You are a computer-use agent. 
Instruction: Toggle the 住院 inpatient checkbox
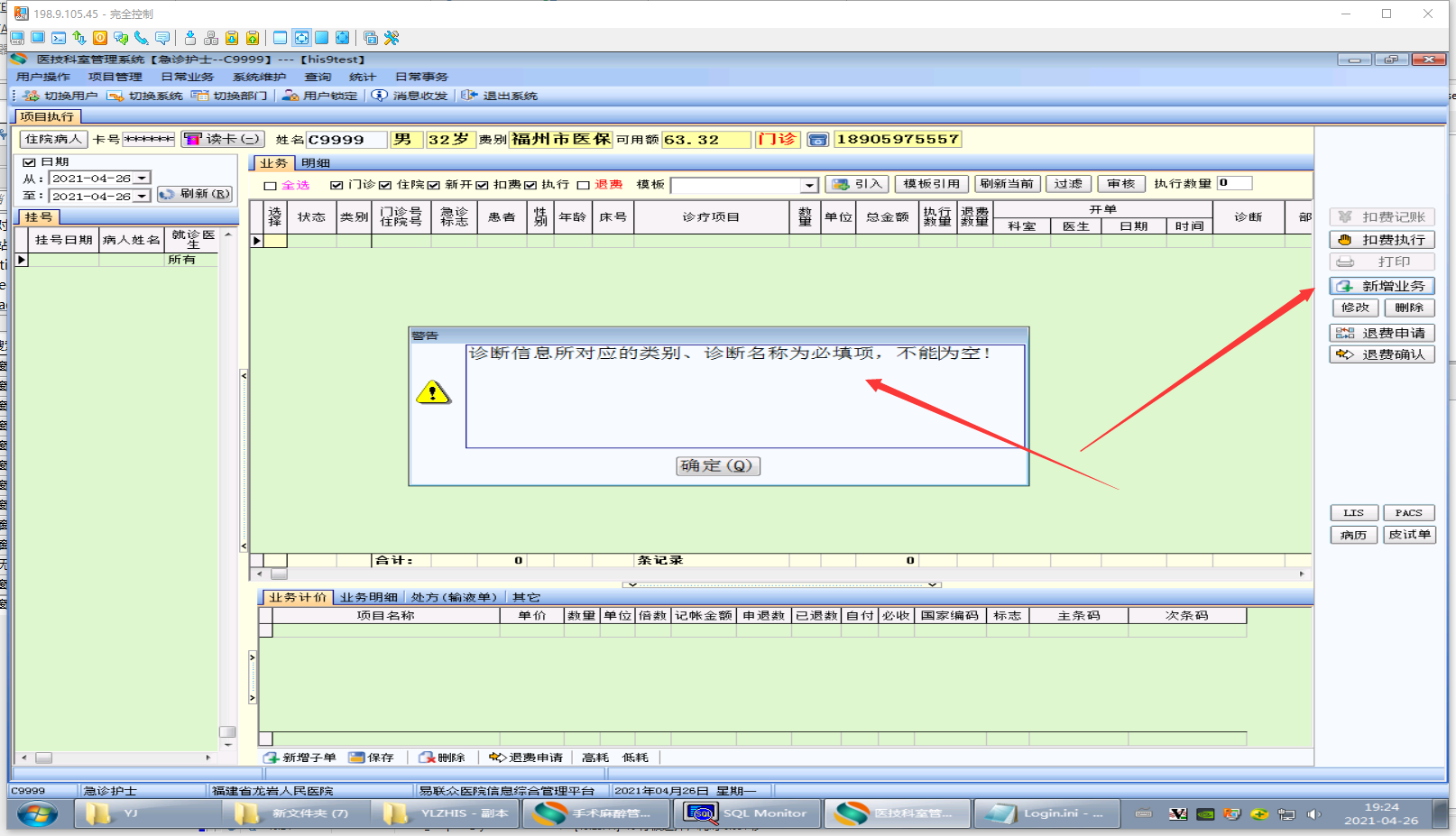click(x=385, y=185)
